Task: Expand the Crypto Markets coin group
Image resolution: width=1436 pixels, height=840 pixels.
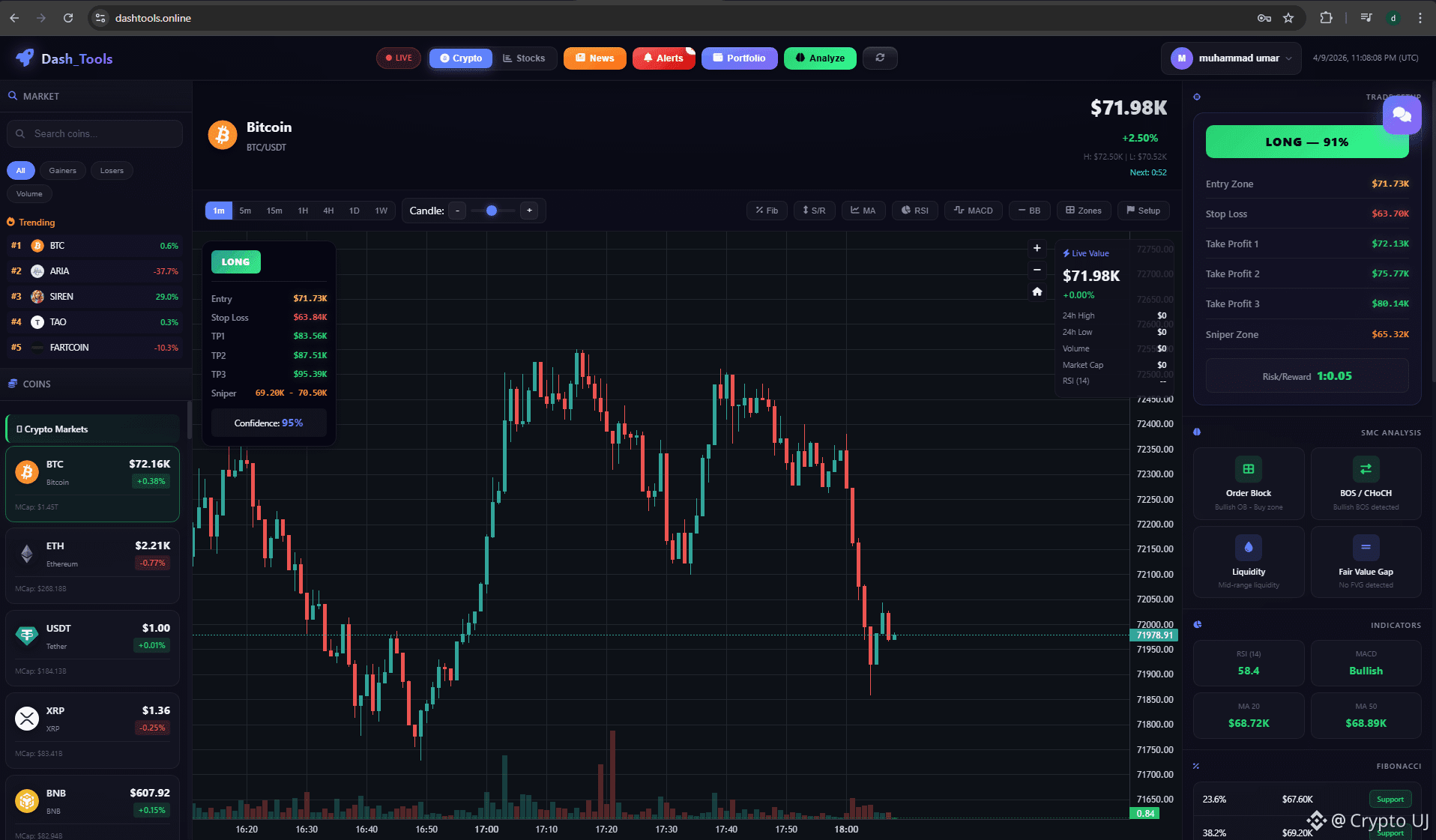Action: (92, 429)
